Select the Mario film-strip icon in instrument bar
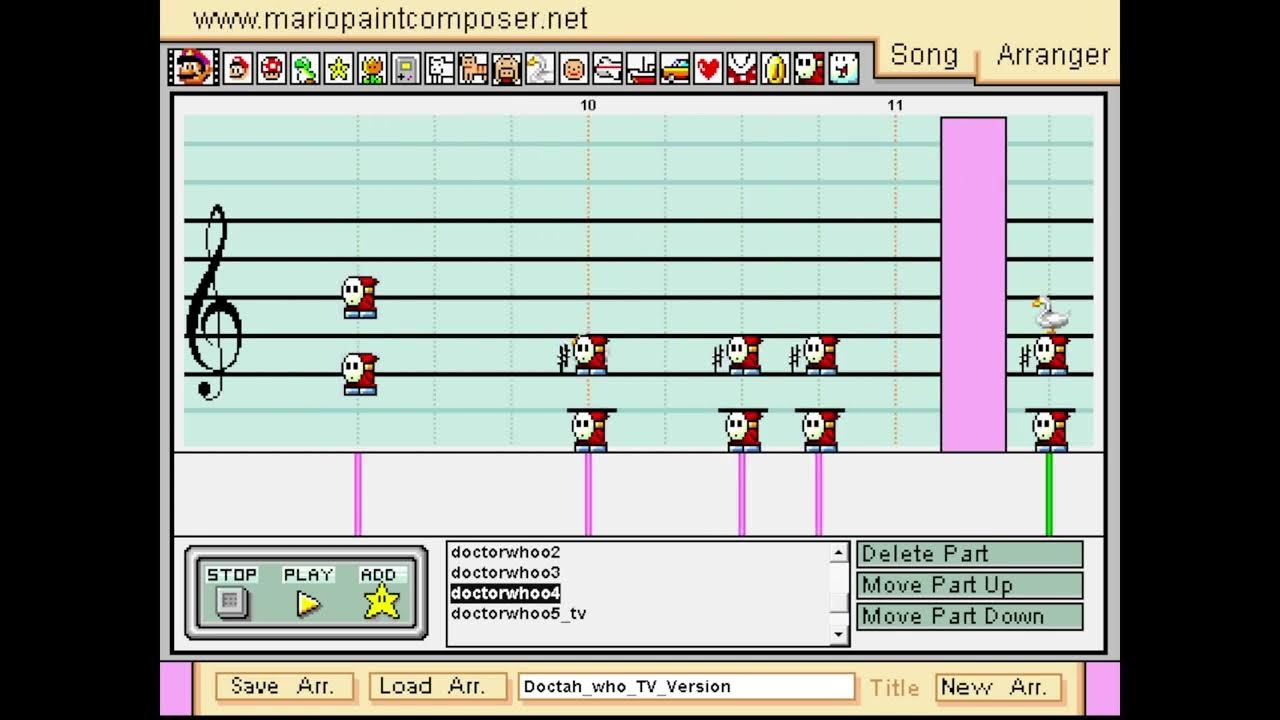Image resolution: width=1280 pixels, height=720 pixels. click(192, 68)
